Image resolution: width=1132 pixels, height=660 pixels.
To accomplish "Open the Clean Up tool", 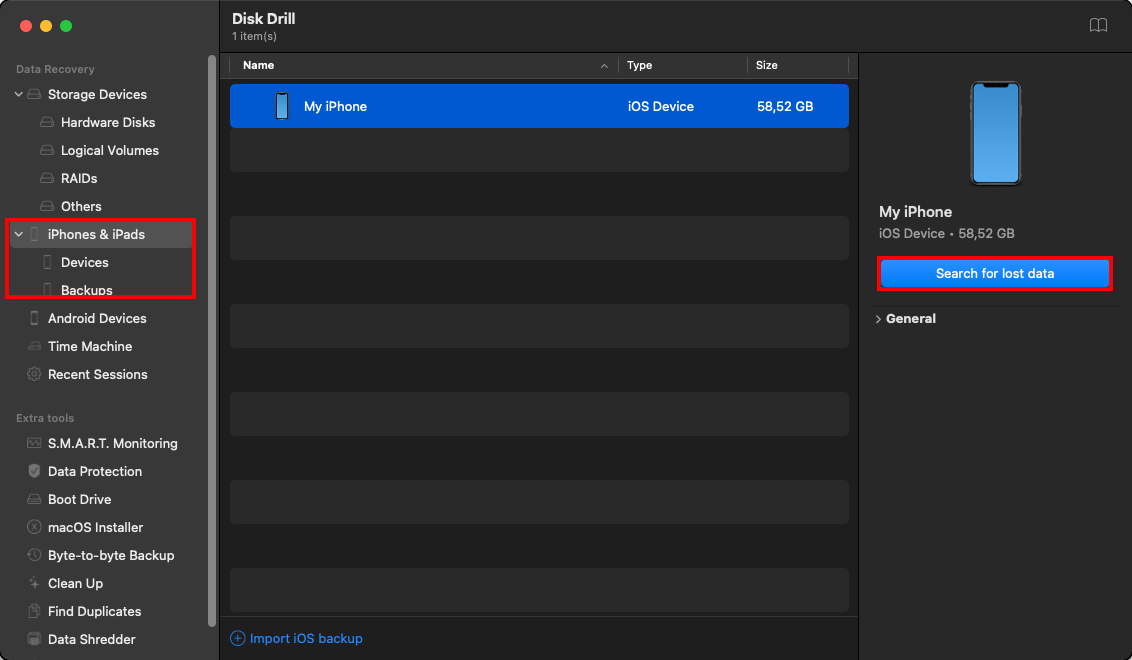I will pyautogui.click(x=75, y=583).
